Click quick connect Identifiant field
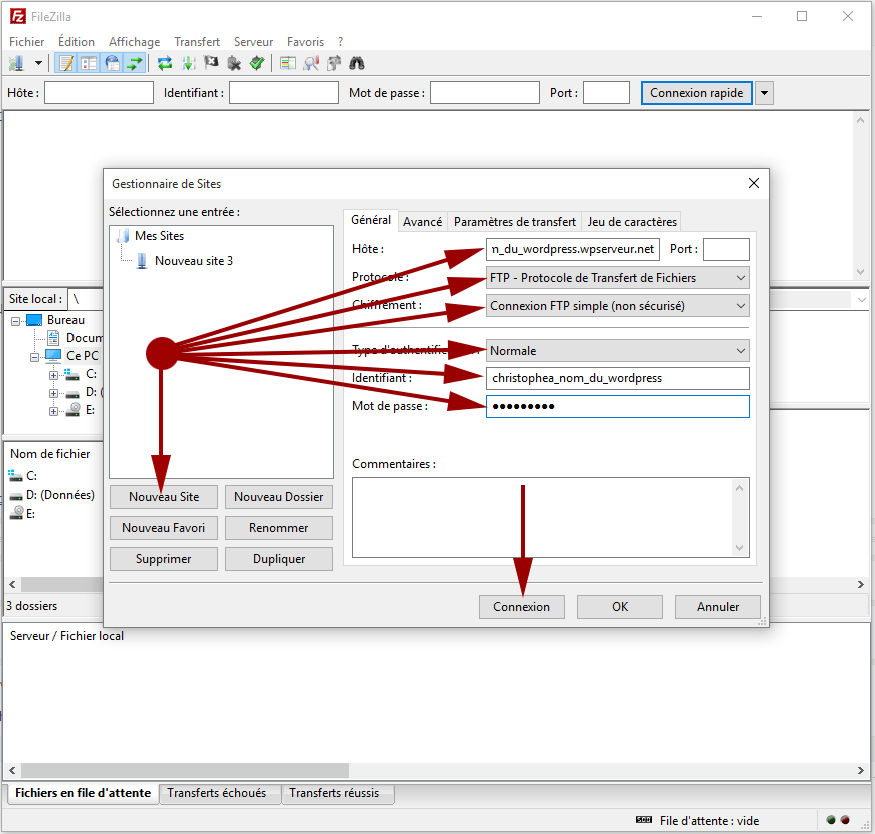The image size is (875, 834). [x=283, y=93]
